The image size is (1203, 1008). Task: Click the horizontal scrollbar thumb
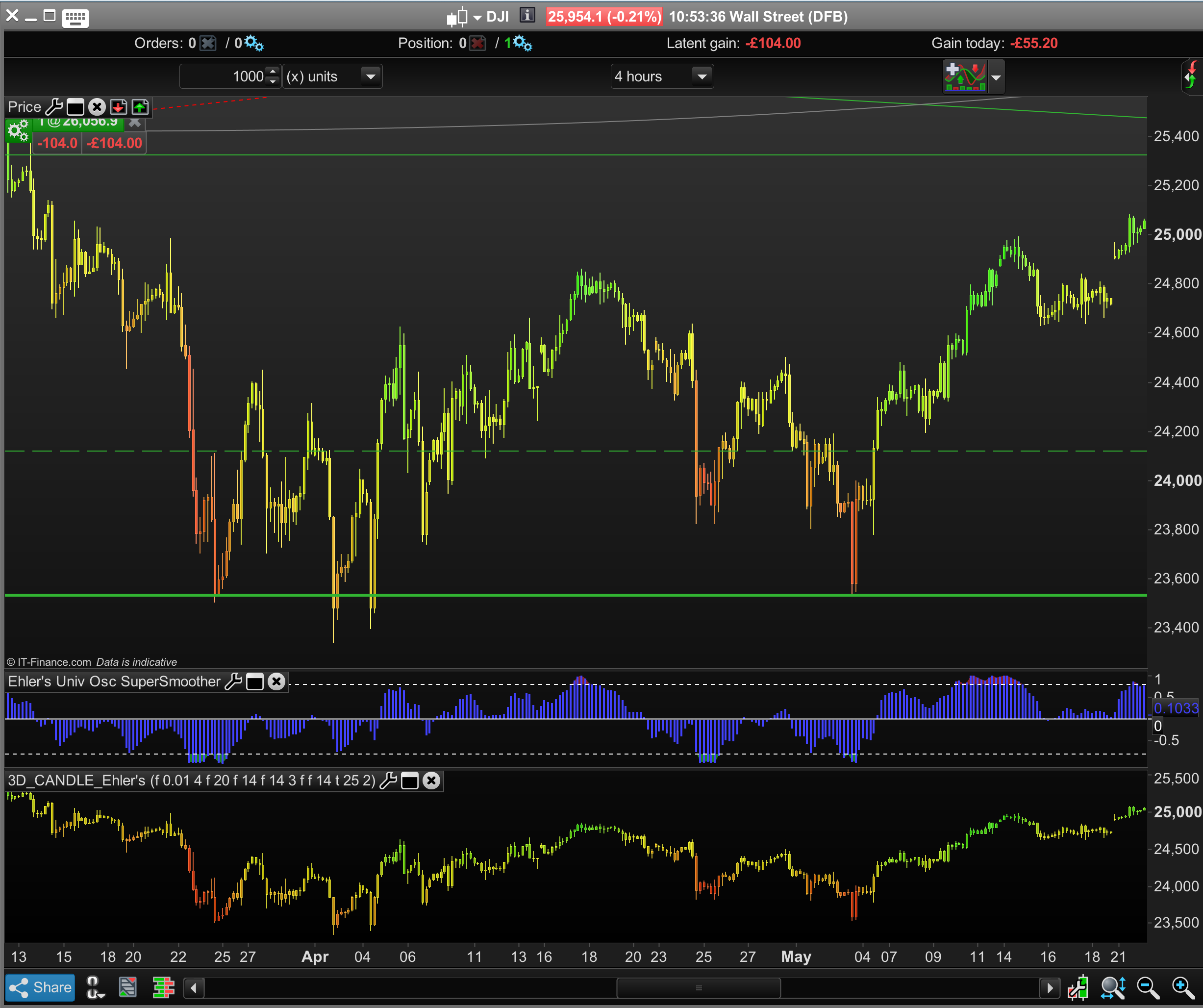698,987
